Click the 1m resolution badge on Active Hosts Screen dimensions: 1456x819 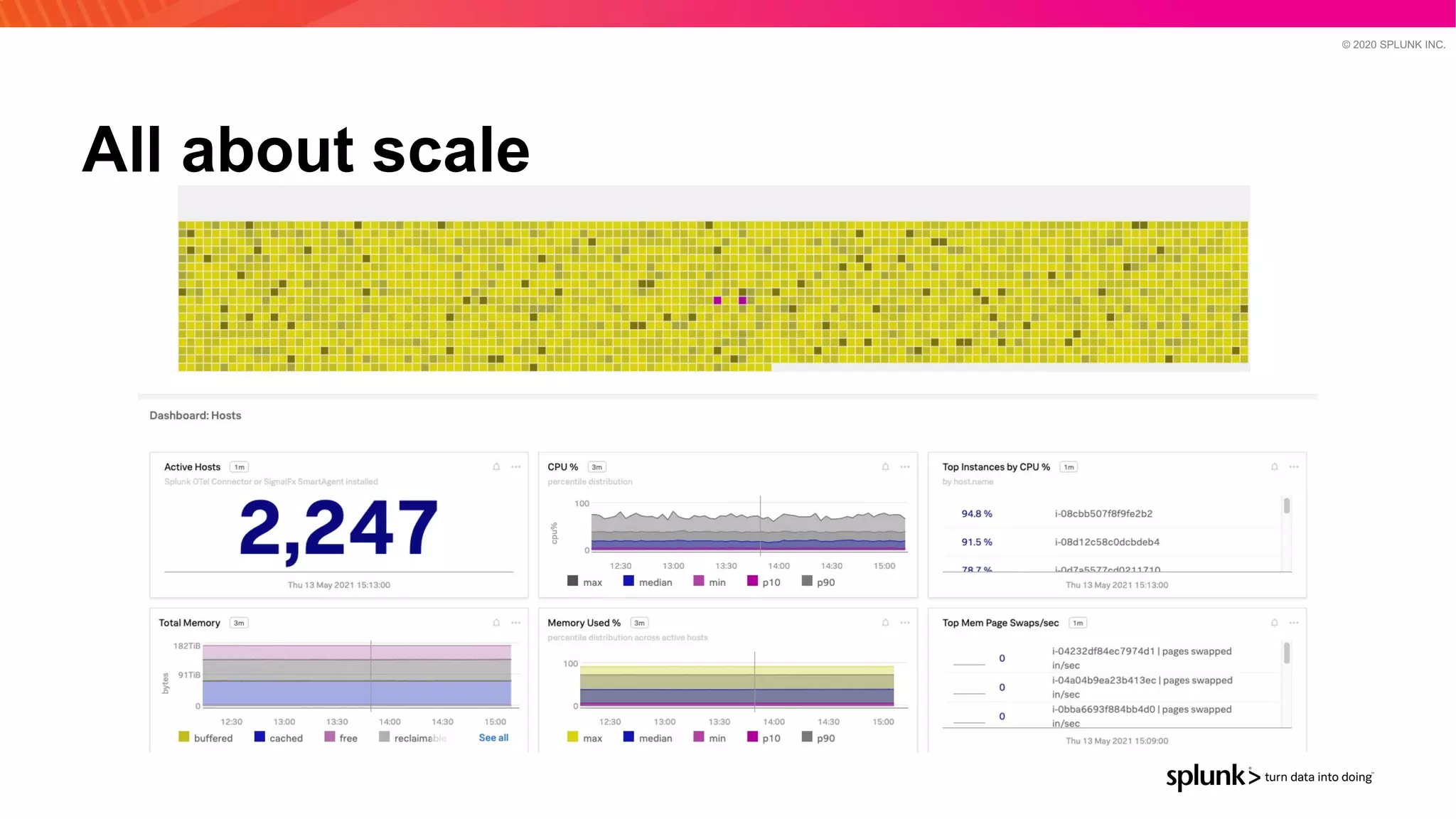click(x=240, y=467)
